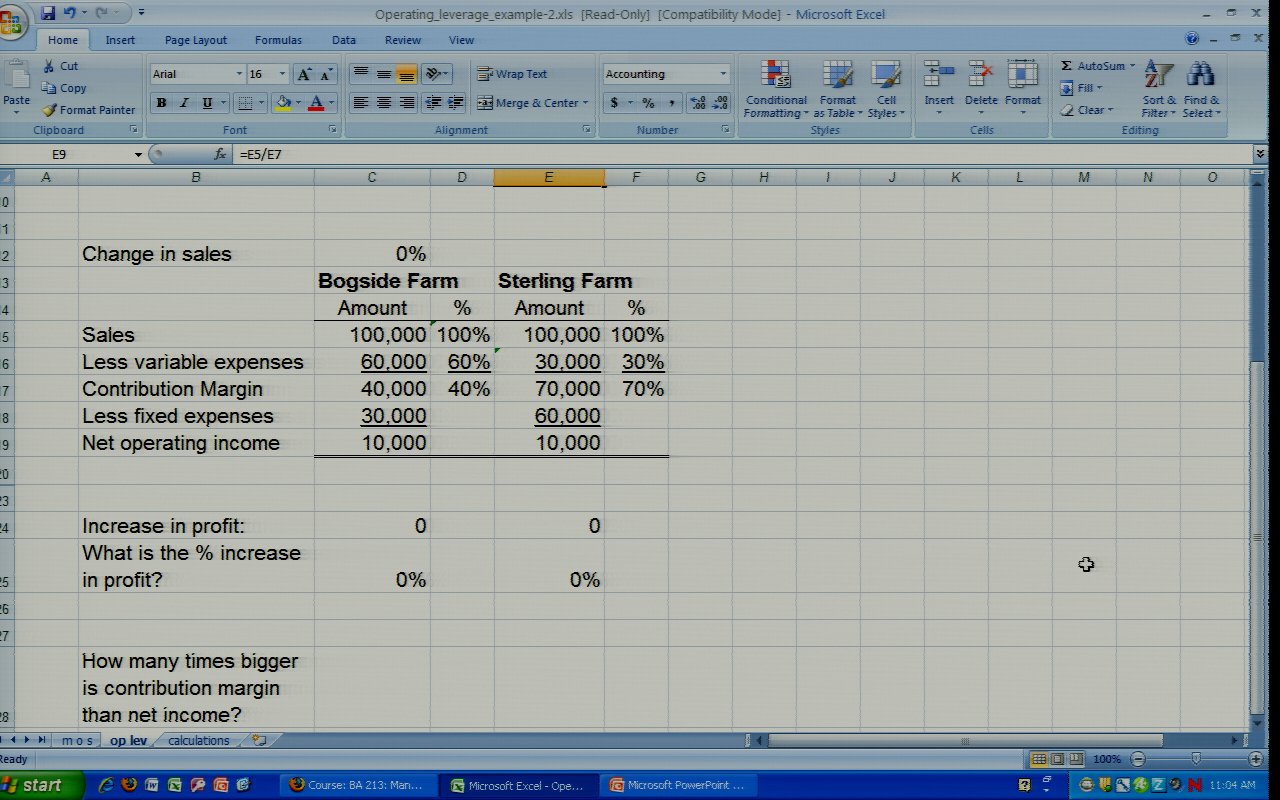Expand the AutoSum dropdown arrow
Viewport: 1280px width, 800px height.
[1132, 66]
